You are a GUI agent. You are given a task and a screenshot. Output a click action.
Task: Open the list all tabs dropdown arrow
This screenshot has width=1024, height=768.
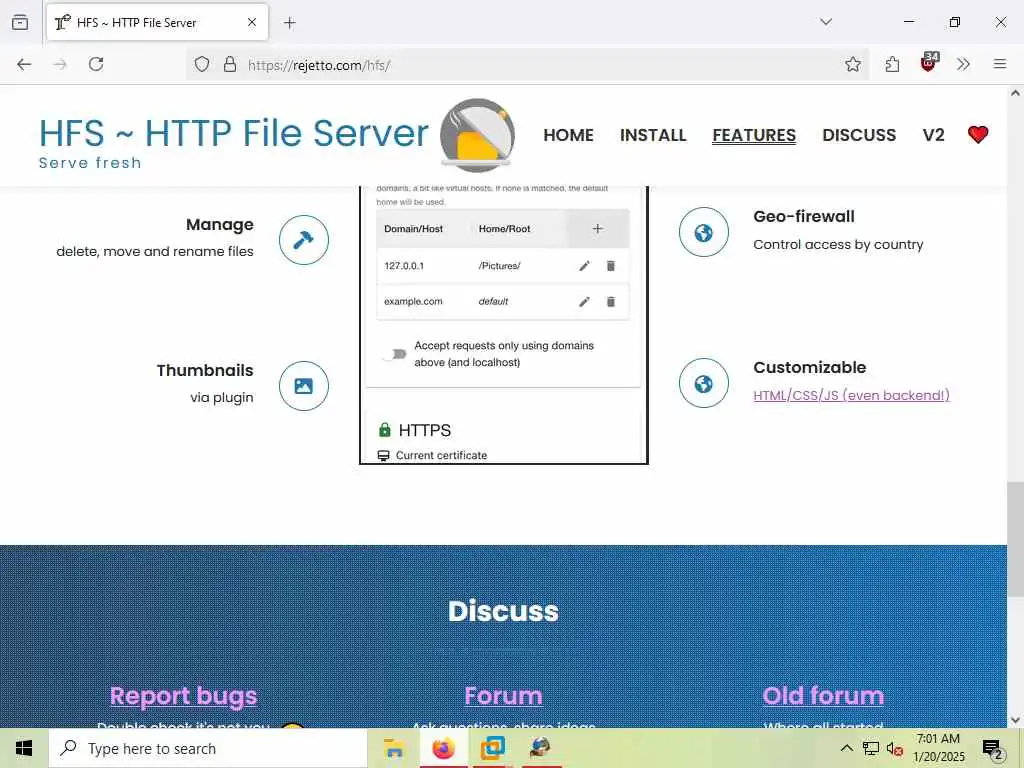pos(826,22)
